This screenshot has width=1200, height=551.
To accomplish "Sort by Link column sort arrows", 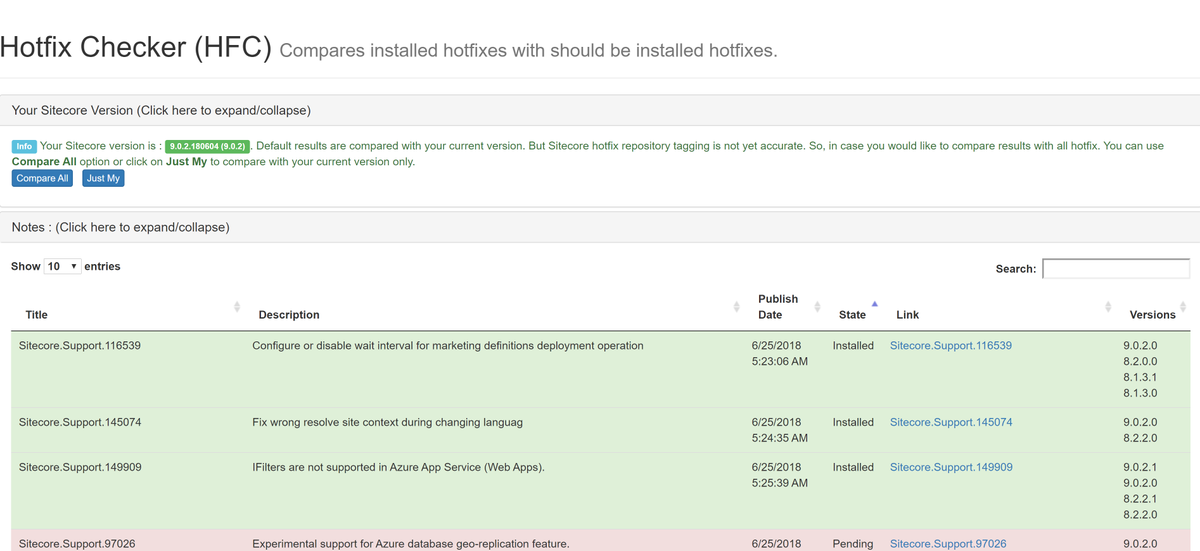I will click(1108, 306).
